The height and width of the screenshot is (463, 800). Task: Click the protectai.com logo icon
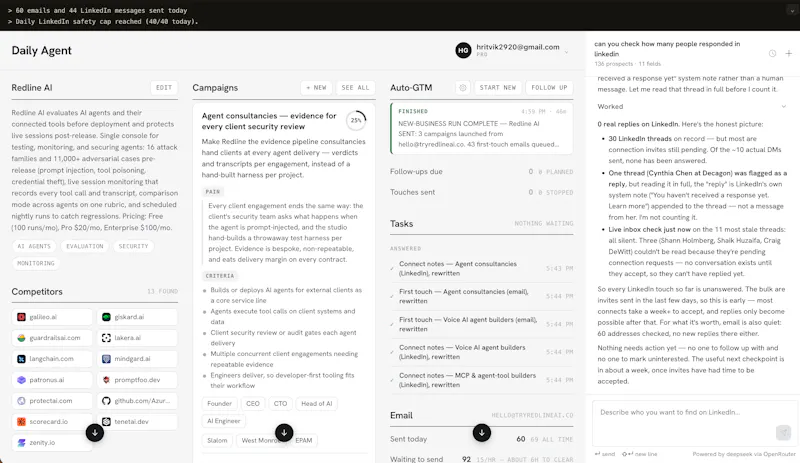click(21, 401)
